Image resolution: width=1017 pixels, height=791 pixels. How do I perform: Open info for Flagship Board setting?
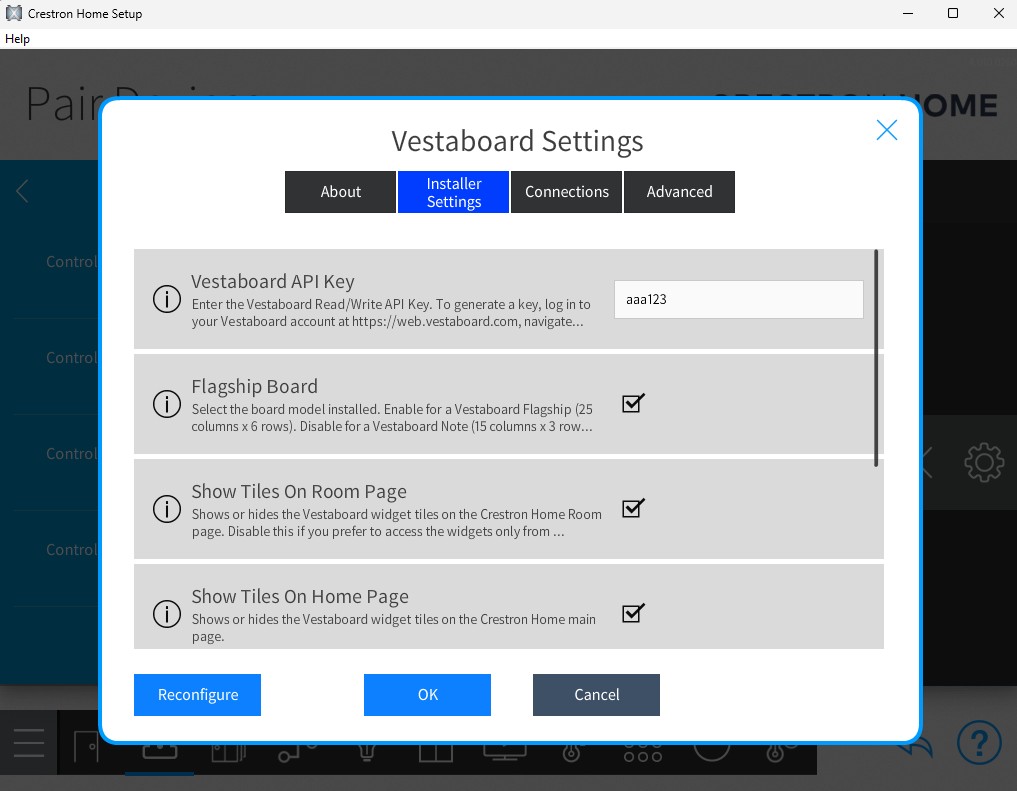click(x=167, y=404)
